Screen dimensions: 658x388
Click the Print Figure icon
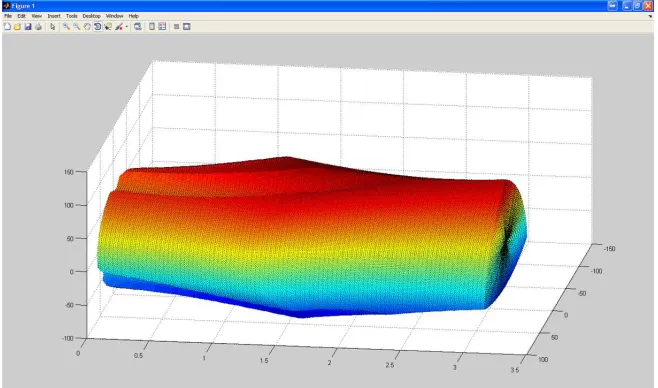38,27
